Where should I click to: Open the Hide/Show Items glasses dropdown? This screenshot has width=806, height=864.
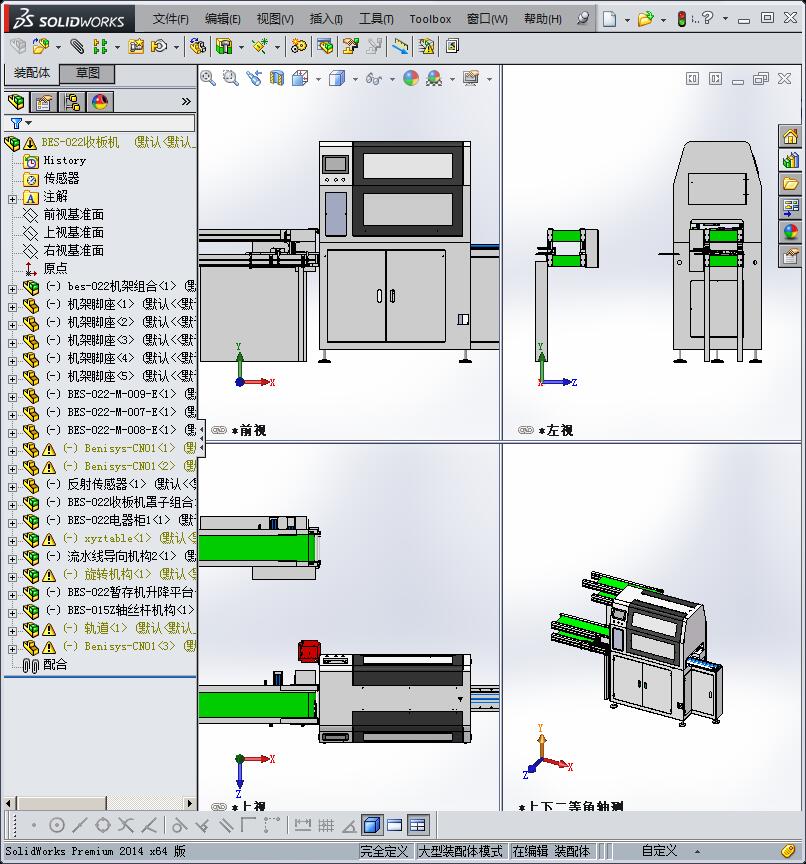coord(393,79)
